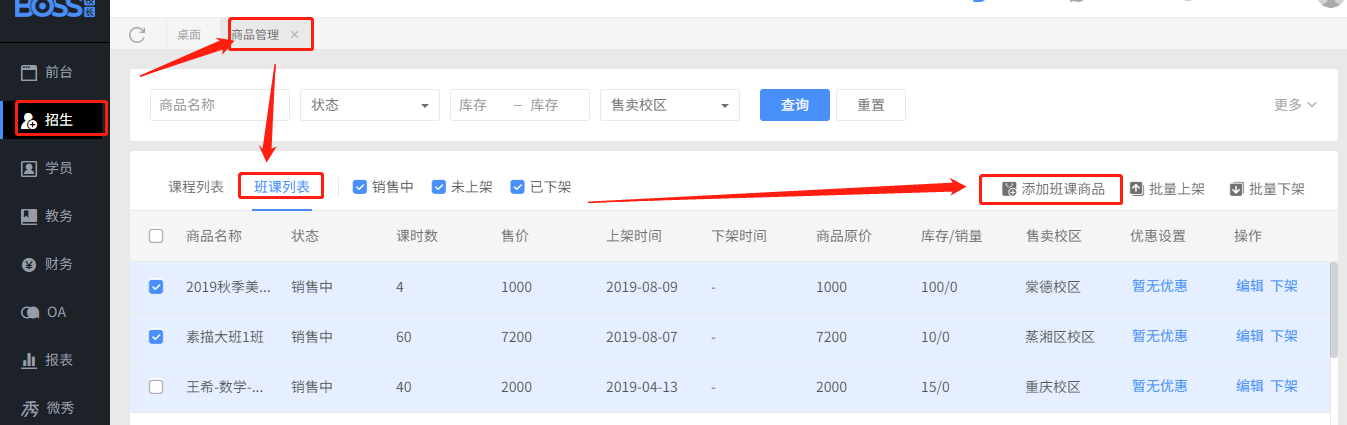Close the 商品管理 tab
Image resolution: width=1347 pixels, height=425 pixels.
pos(294,35)
